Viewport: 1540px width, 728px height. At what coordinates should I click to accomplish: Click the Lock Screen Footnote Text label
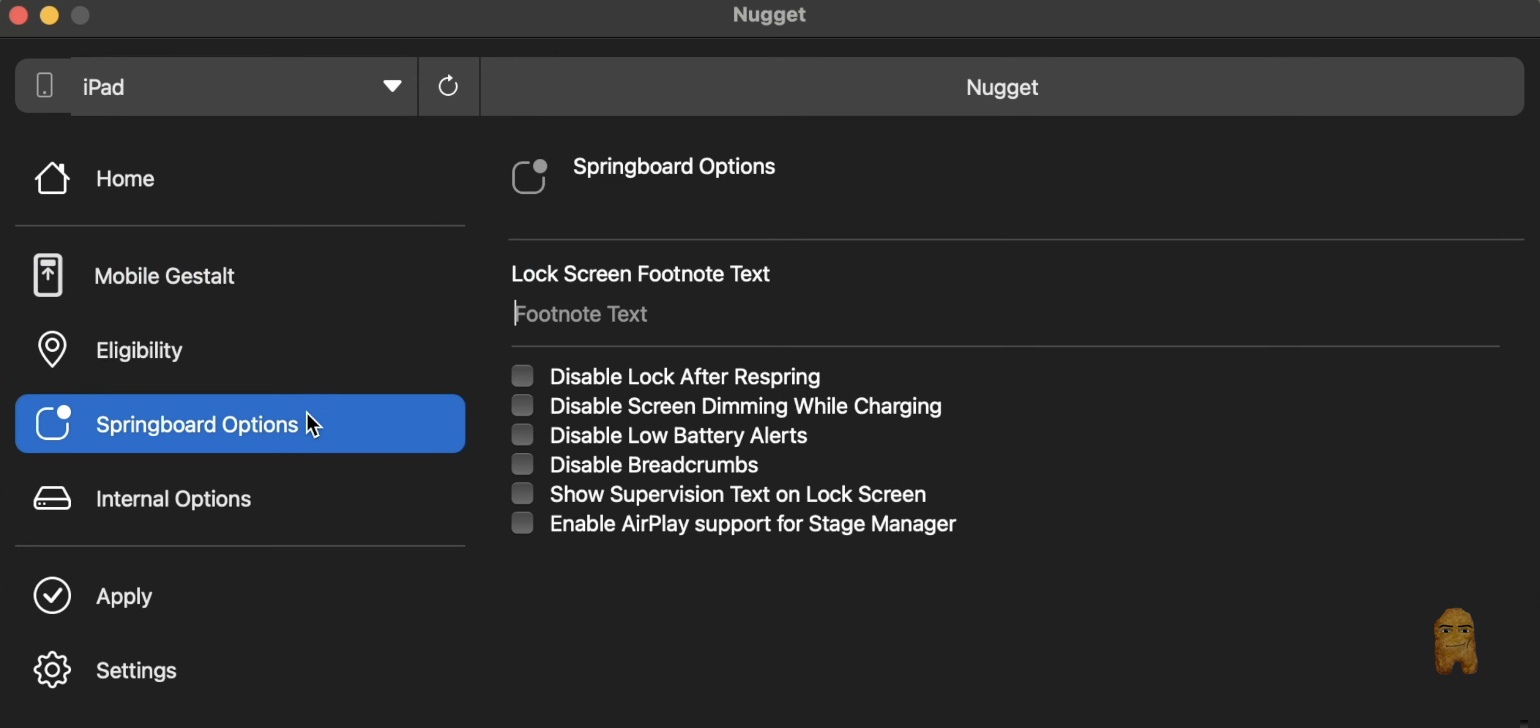tap(640, 274)
